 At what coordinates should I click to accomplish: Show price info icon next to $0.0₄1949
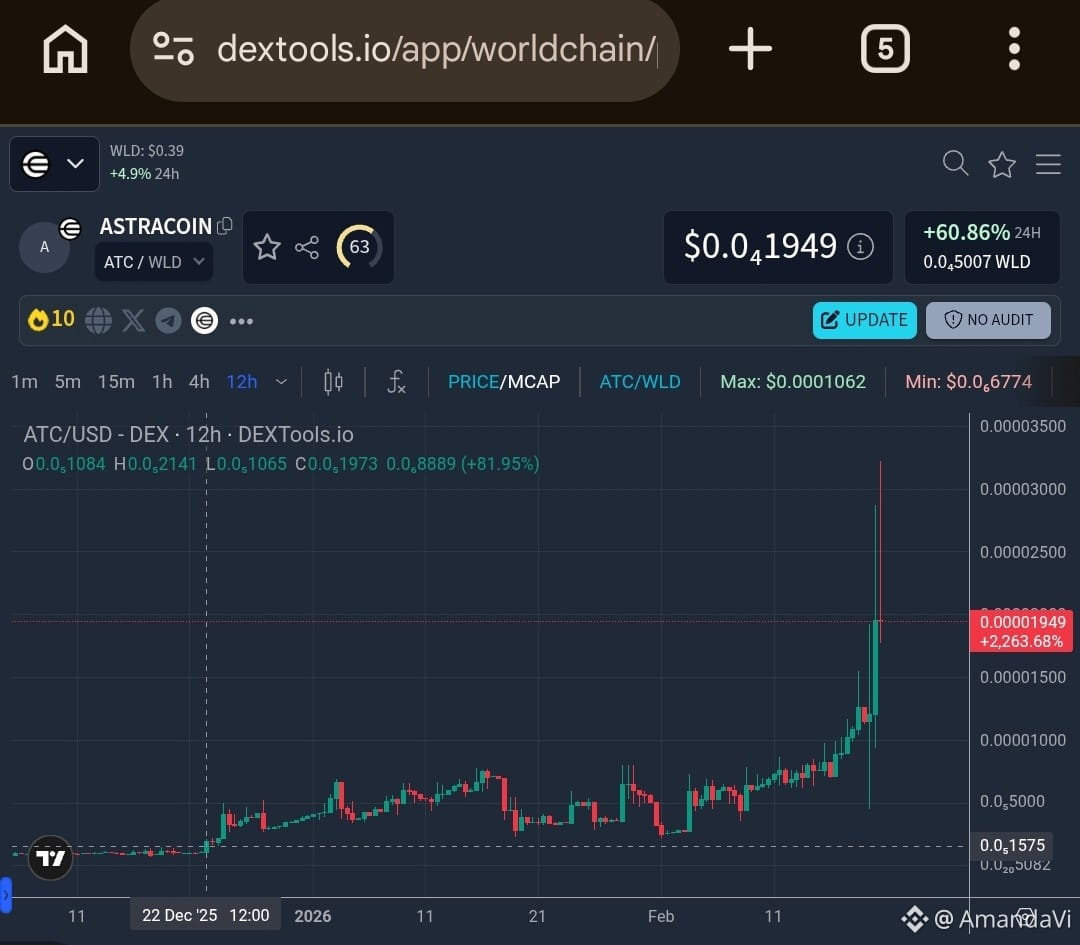coord(860,247)
